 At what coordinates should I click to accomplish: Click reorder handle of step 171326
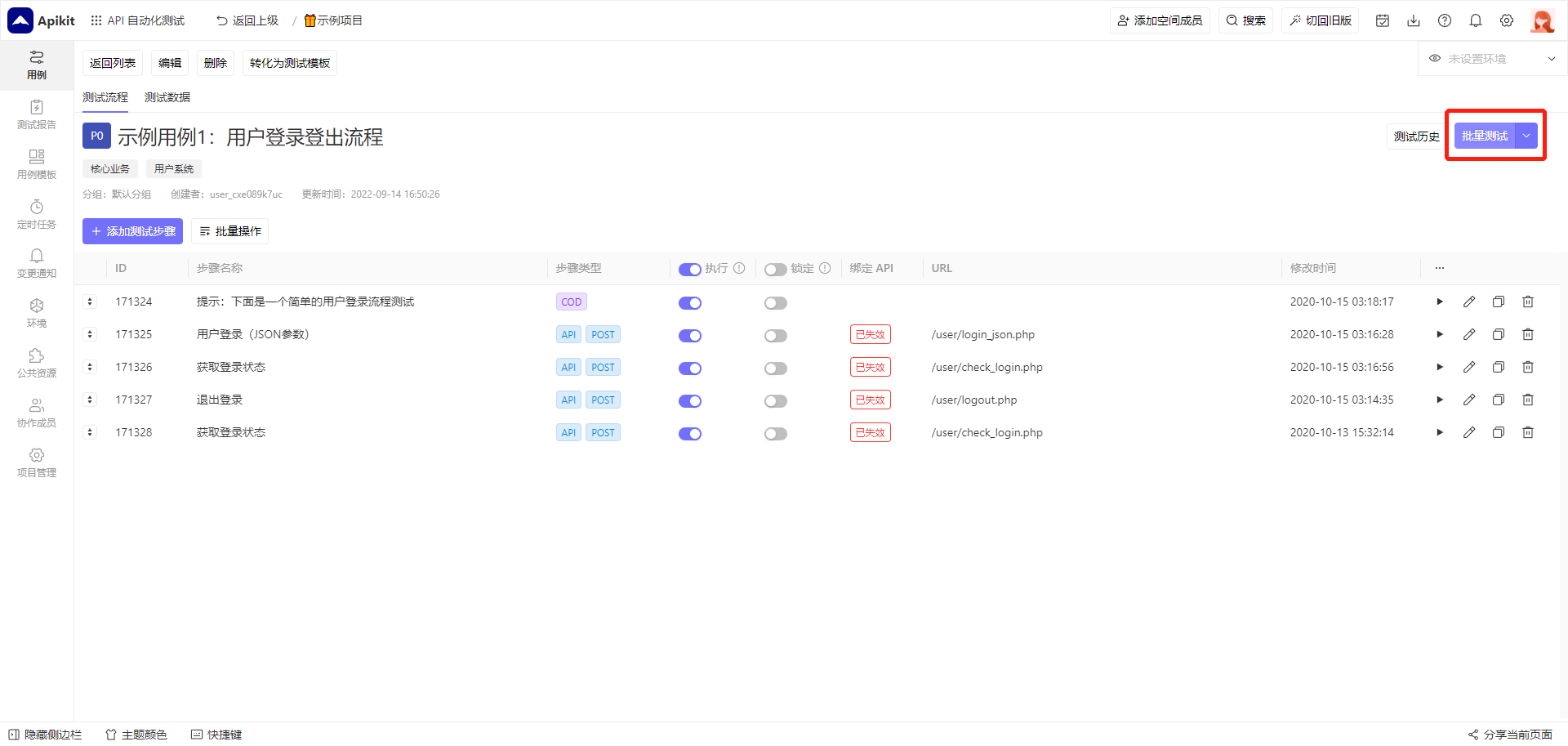pyautogui.click(x=90, y=367)
